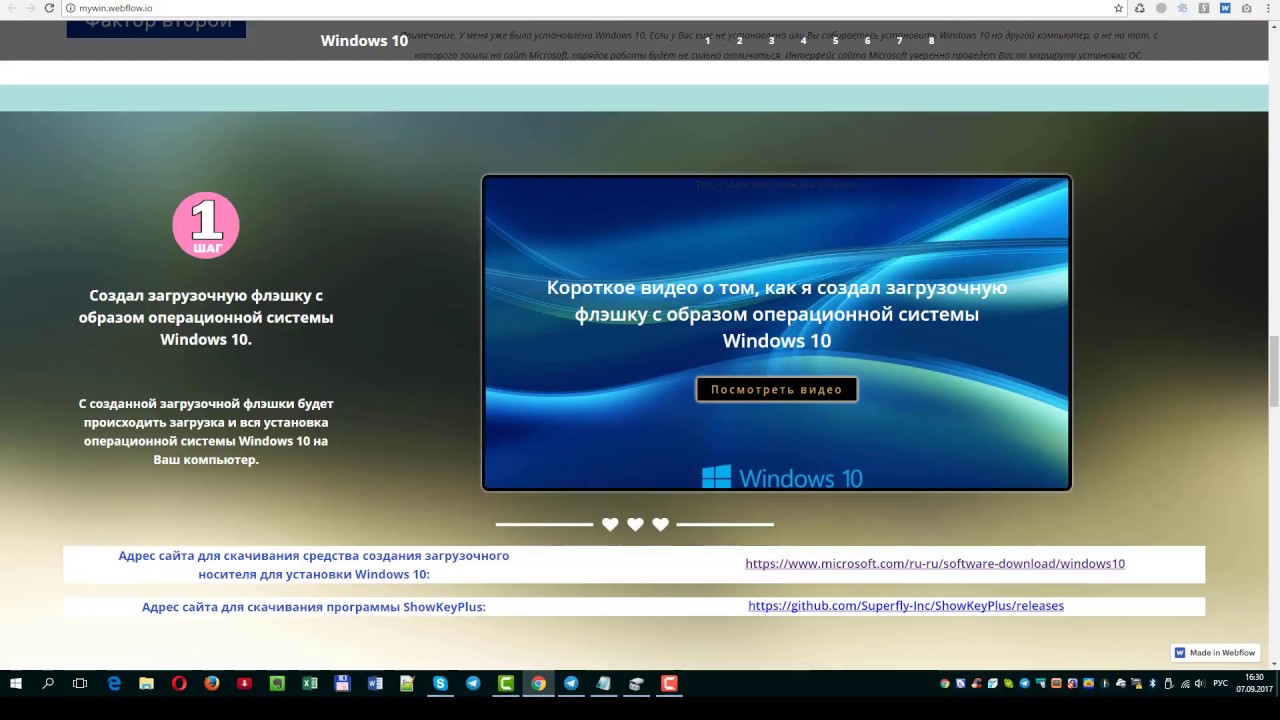The width and height of the screenshot is (1280, 720).
Task: Open the Chrome three-dot menu
Action: pyautogui.click(x=1268, y=8)
